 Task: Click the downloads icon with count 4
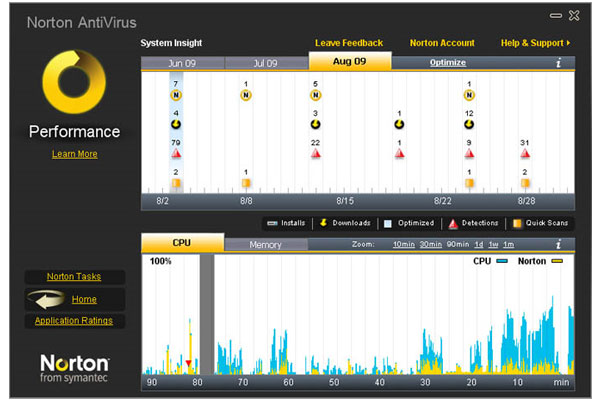click(176, 124)
